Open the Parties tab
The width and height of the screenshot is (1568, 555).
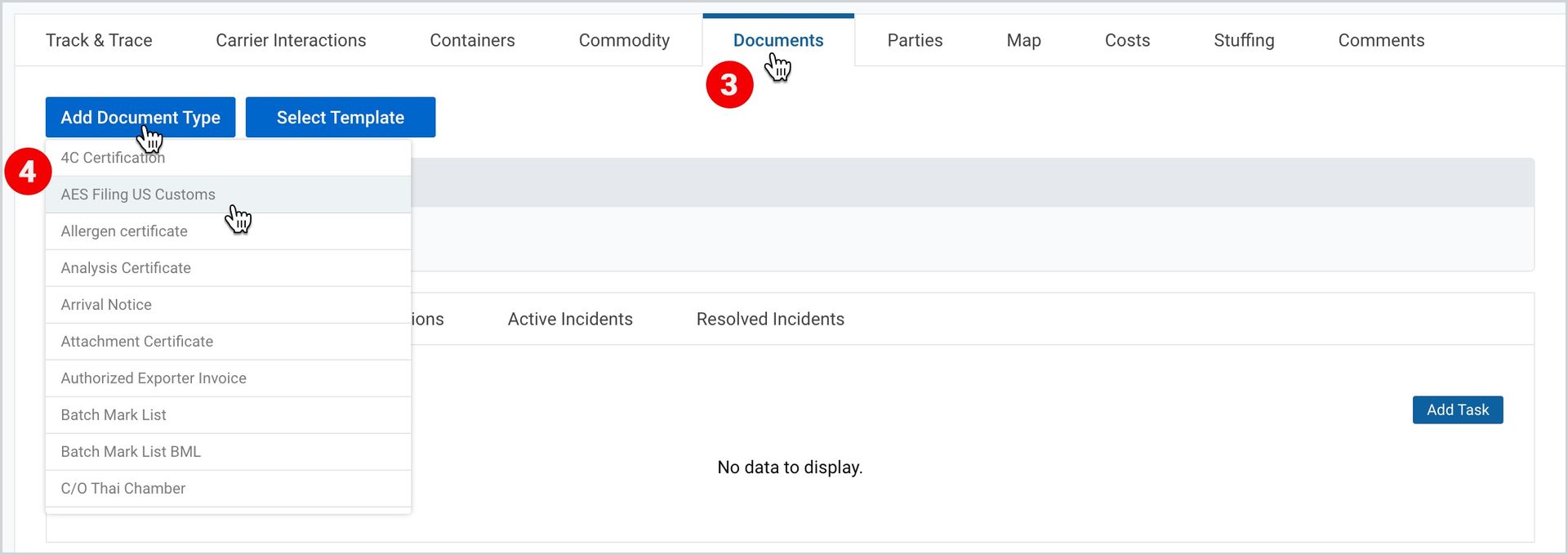[915, 40]
